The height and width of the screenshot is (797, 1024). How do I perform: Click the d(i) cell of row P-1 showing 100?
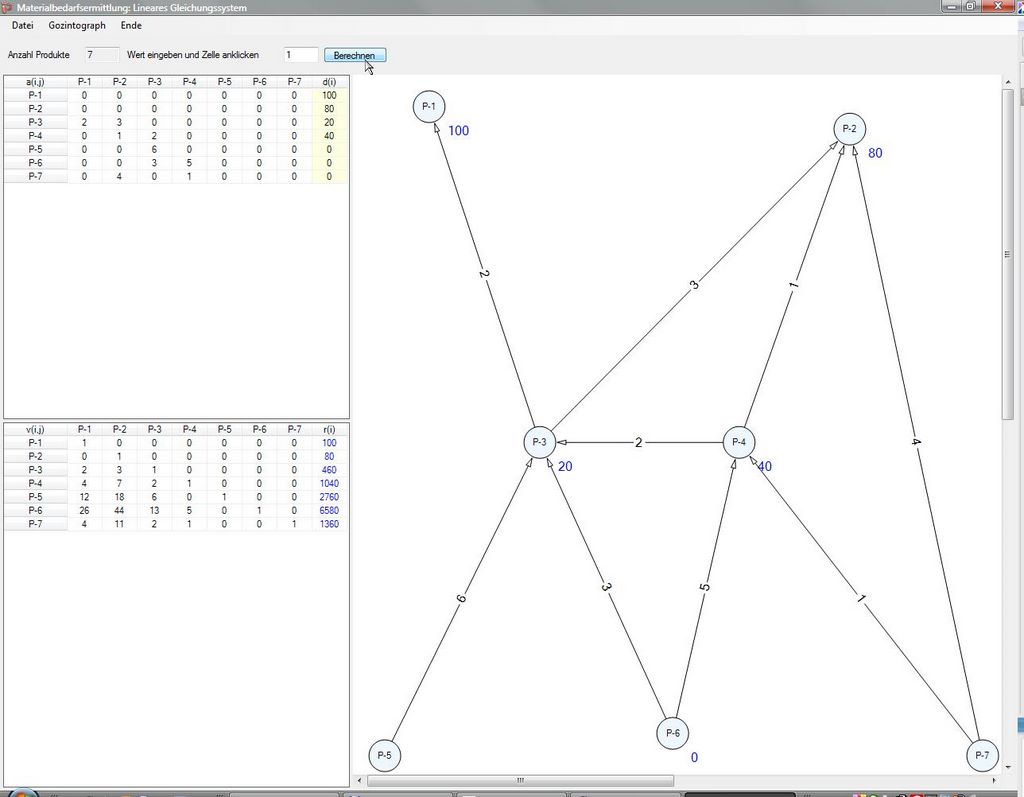pyautogui.click(x=329, y=95)
